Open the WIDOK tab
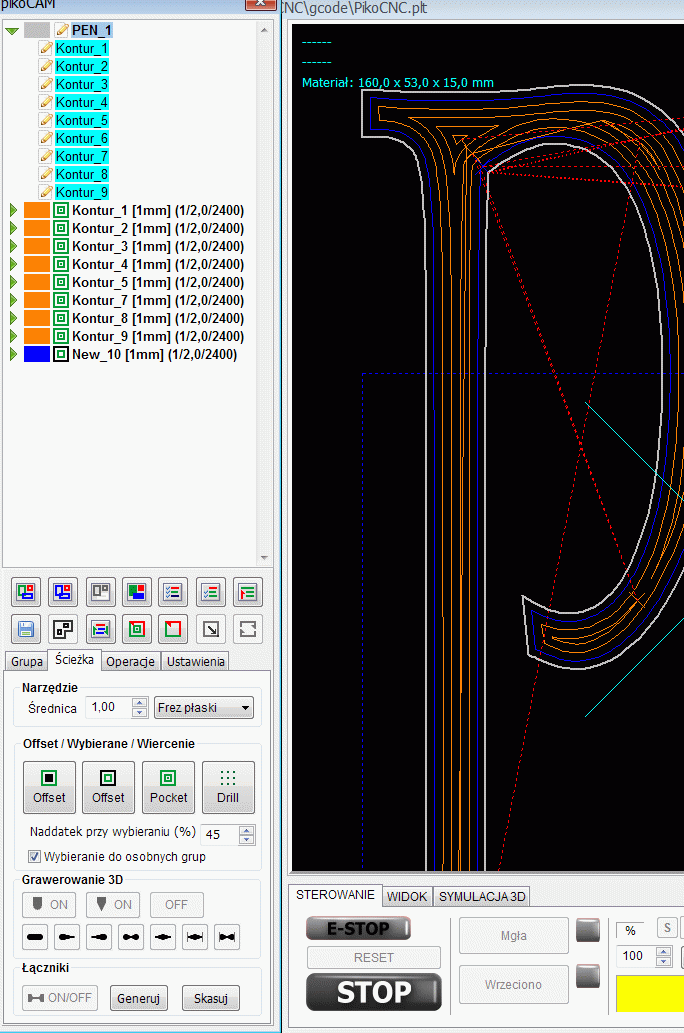Viewport: 684px width, 1033px height. (407, 897)
